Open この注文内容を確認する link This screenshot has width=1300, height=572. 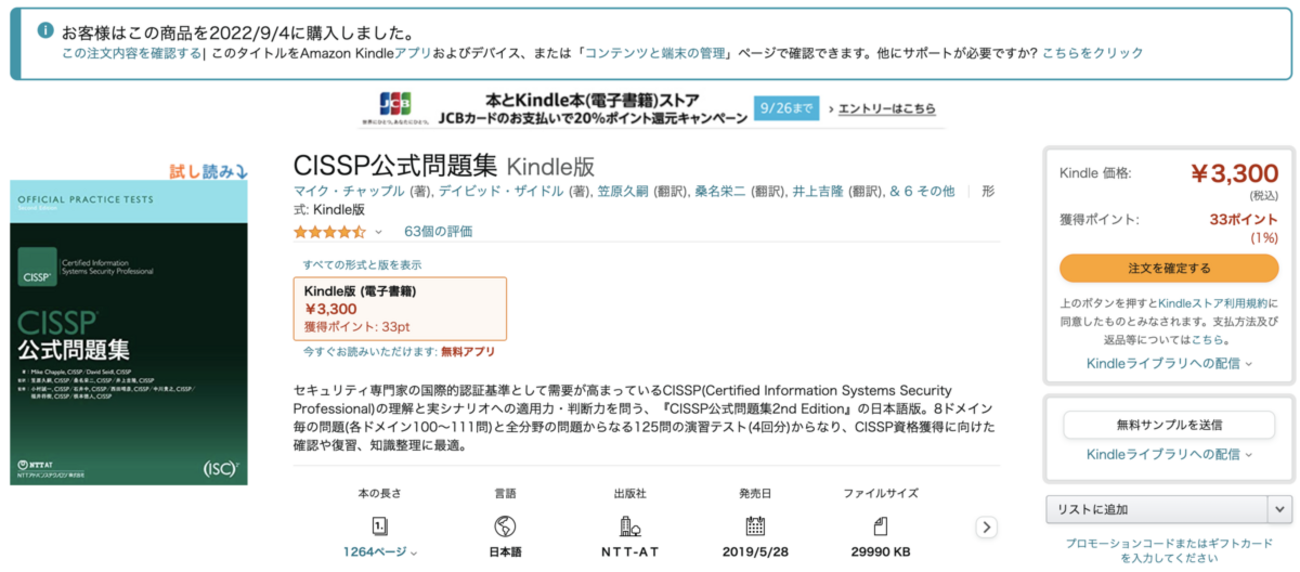click(131, 53)
